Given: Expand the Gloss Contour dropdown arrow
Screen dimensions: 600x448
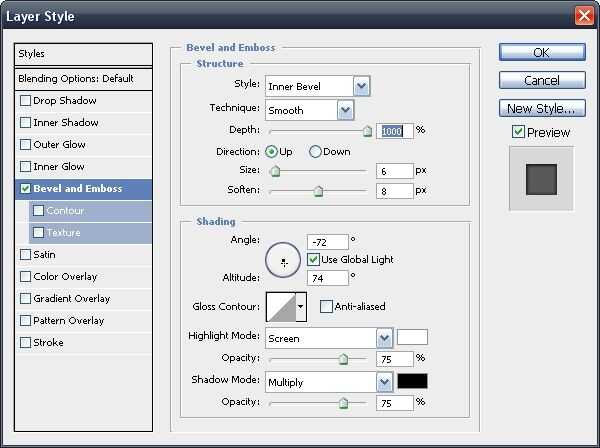Looking at the screenshot, I should [x=301, y=307].
